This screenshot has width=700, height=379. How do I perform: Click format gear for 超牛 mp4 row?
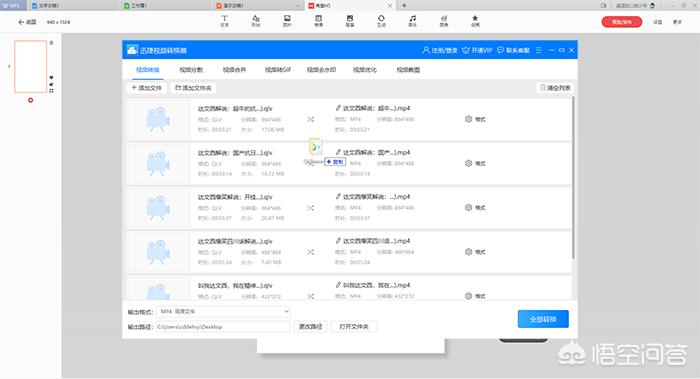[x=468, y=119]
